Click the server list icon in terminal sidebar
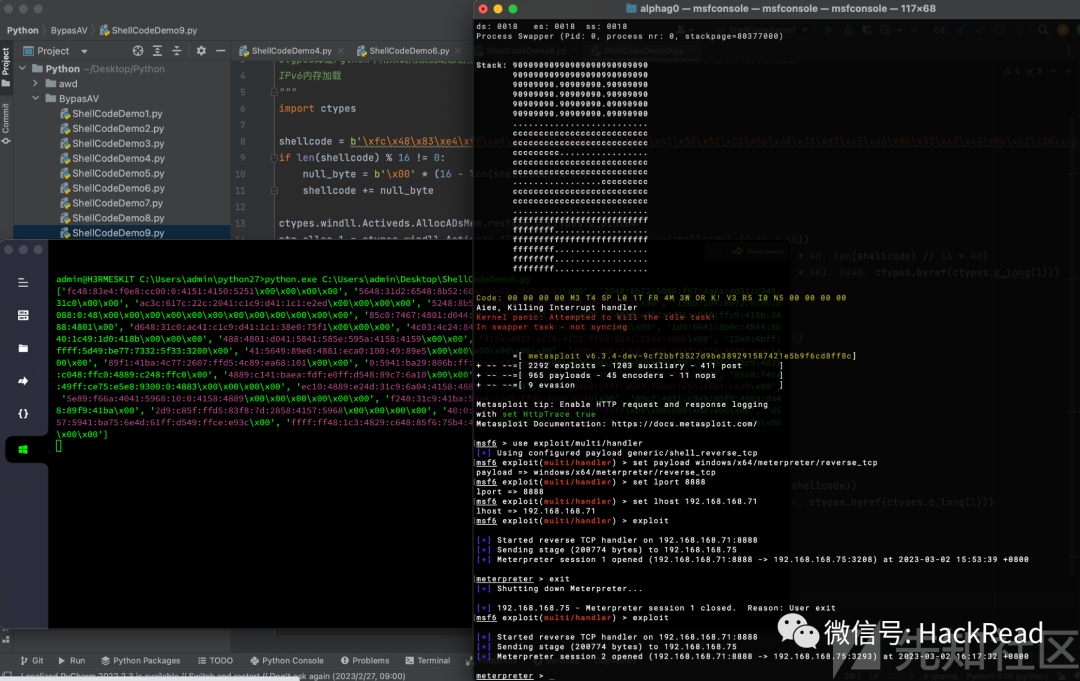Image resolution: width=1080 pixels, height=681 pixels. (x=23, y=315)
